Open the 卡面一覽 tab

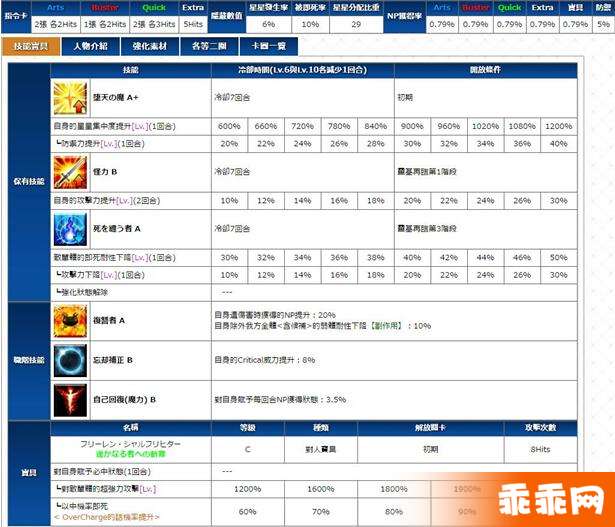(268, 46)
